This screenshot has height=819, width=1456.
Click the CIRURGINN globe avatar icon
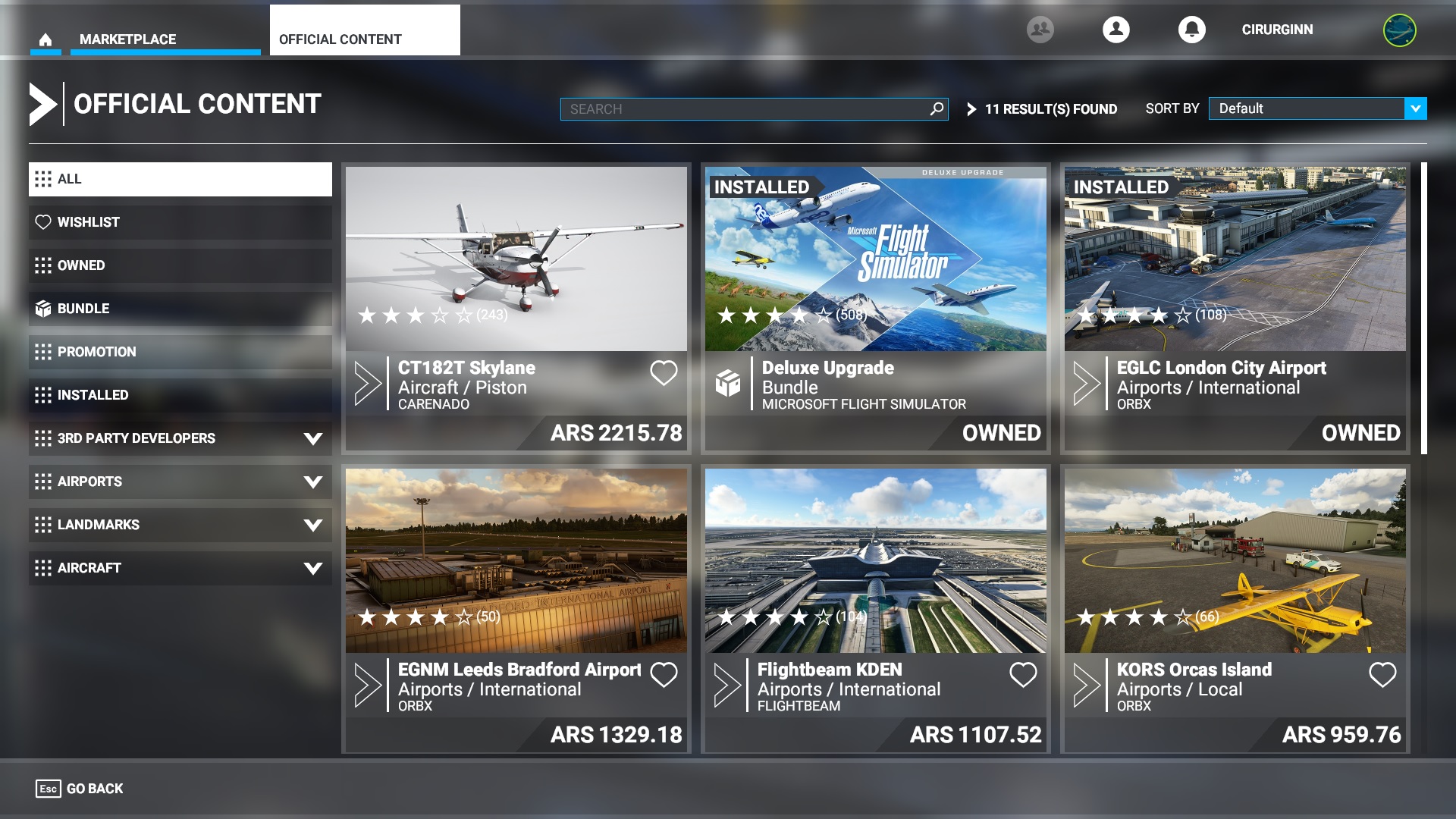click(1399, 30)
